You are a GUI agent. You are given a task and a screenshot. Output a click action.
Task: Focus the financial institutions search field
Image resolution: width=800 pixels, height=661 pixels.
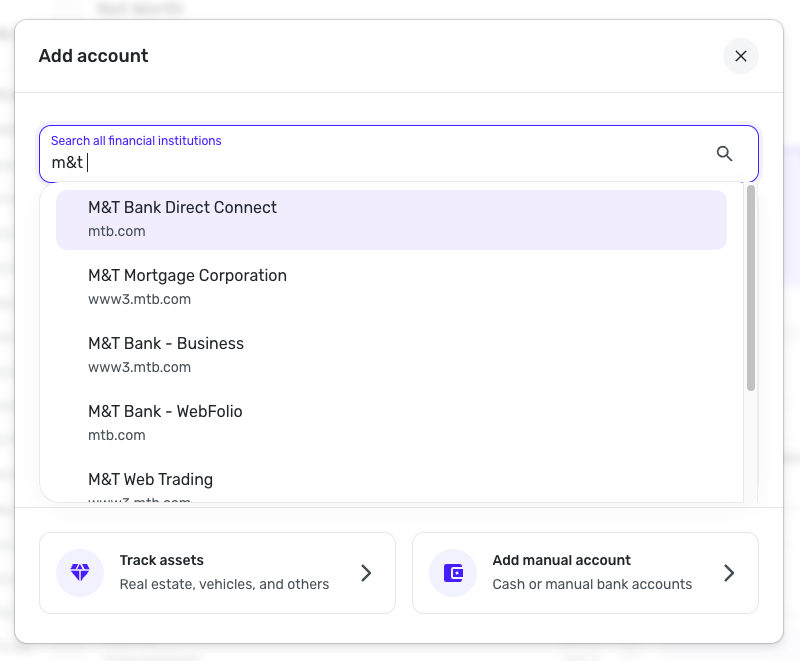point(380,161)
